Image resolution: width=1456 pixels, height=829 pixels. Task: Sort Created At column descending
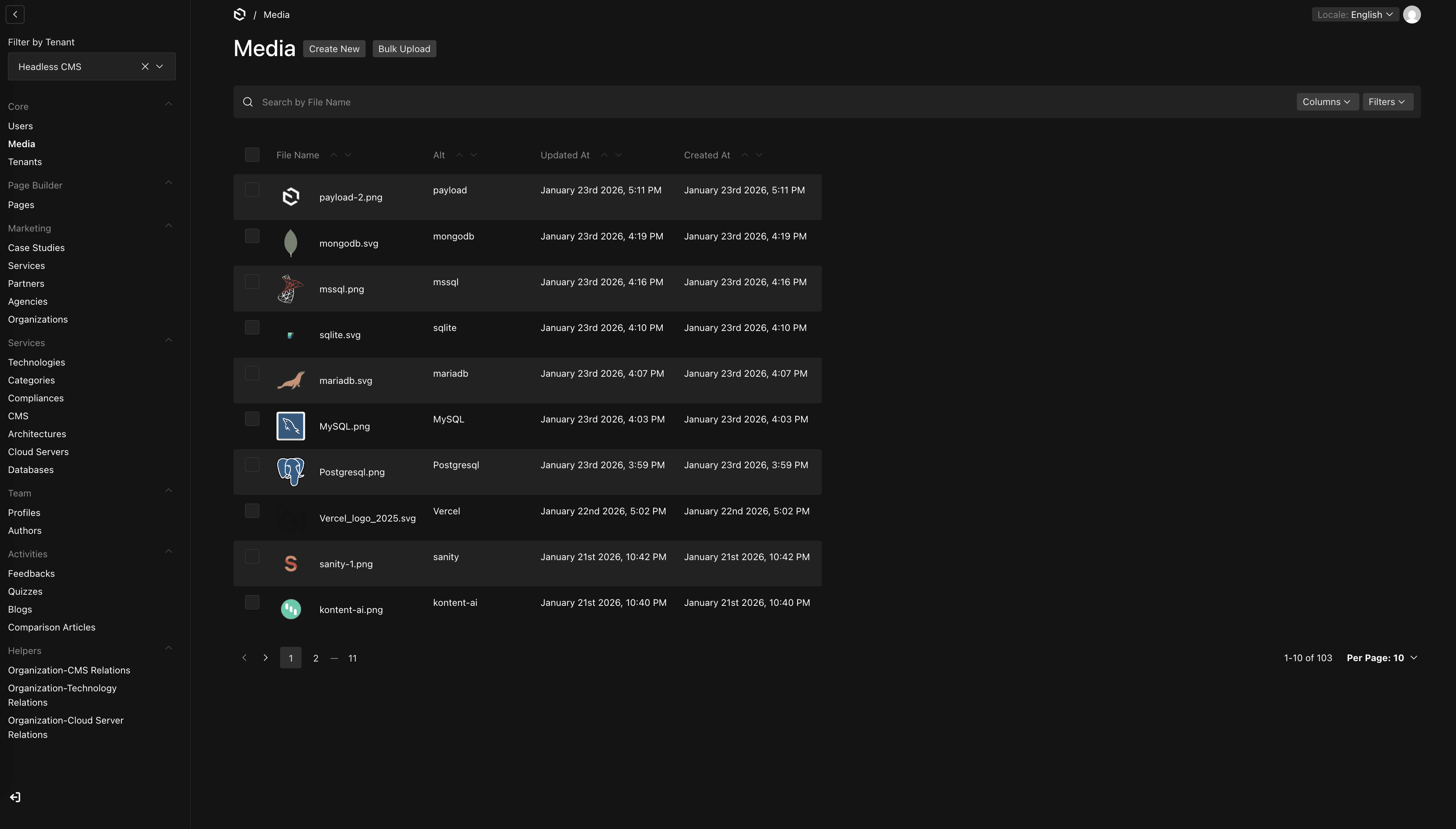tap(759, 155)
